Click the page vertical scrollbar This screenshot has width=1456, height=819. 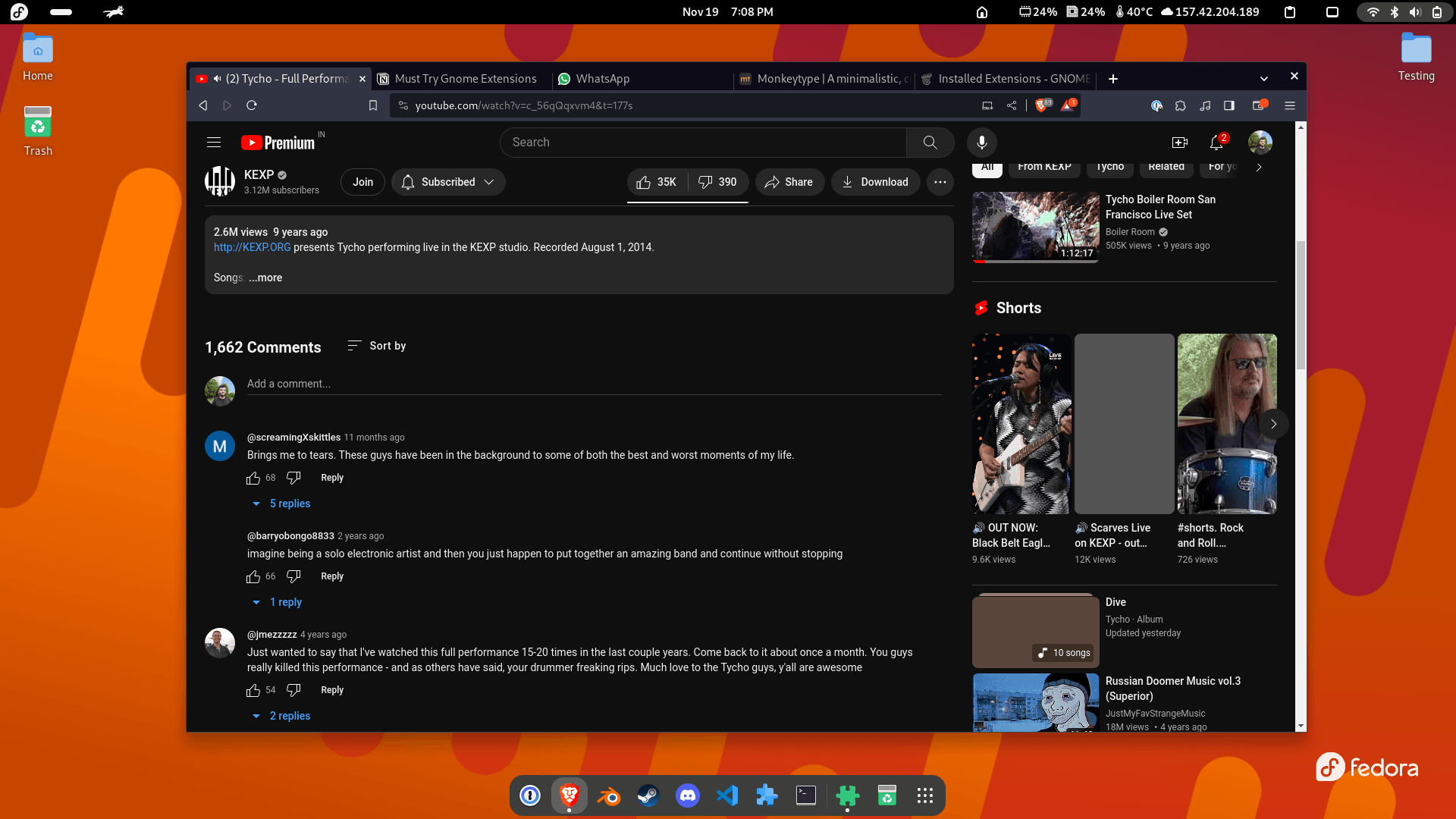pyautogui.click(x=1301, y=306)
